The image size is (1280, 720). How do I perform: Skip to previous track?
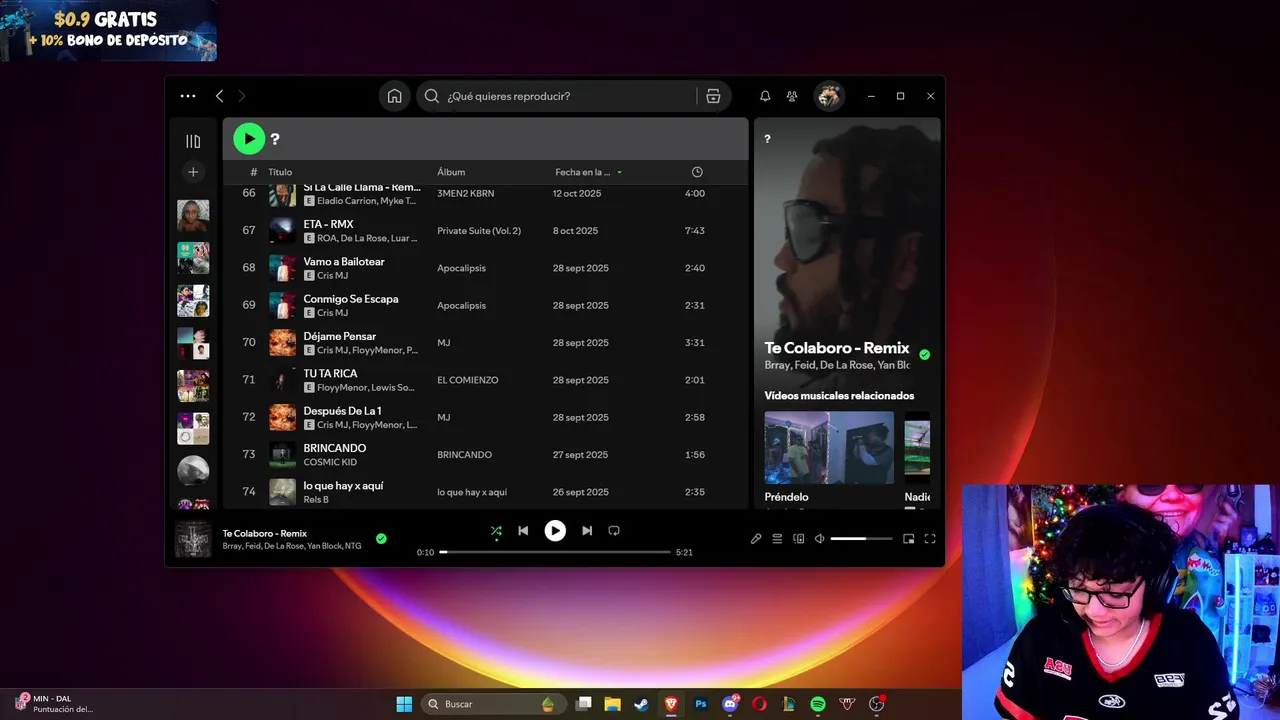(x=523, y=531)
